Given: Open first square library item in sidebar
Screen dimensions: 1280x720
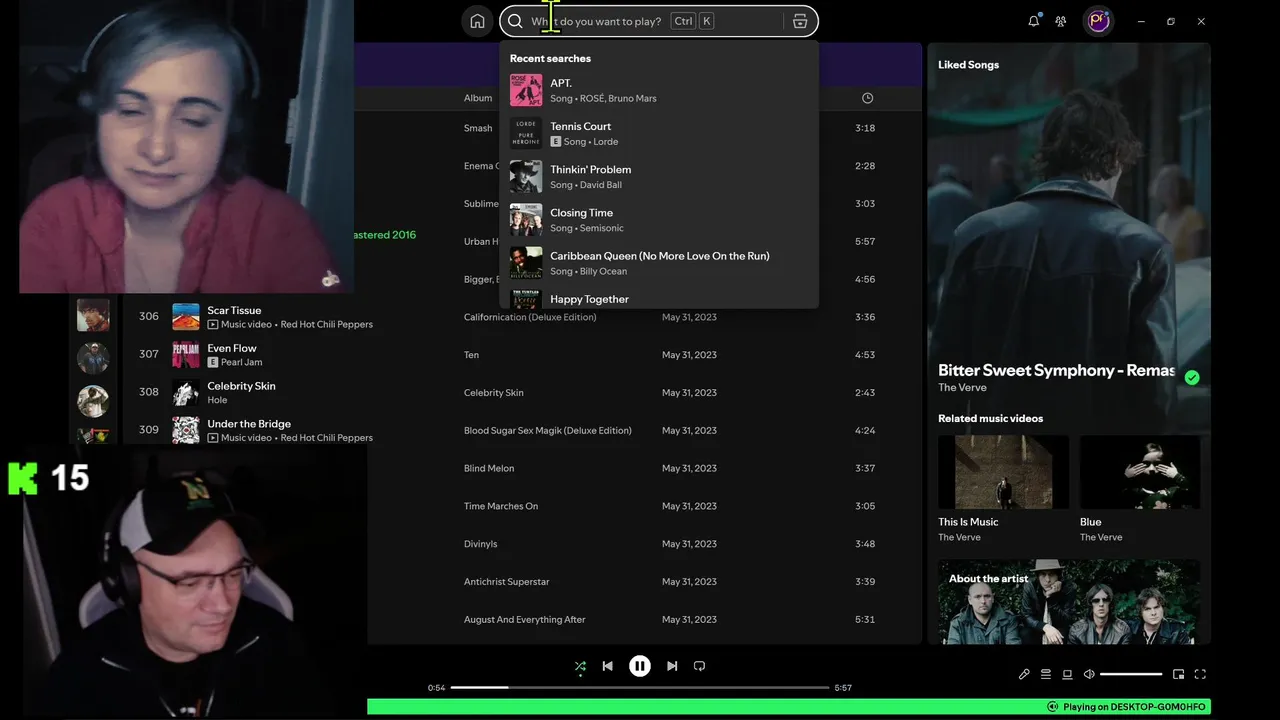Looking at the screenshot, I should click(93, 315).
